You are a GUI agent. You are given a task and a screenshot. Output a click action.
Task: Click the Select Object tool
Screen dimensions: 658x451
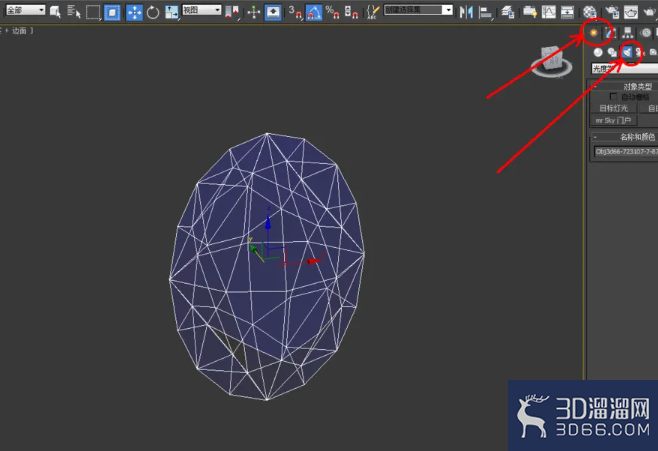[x=55, y=12]
